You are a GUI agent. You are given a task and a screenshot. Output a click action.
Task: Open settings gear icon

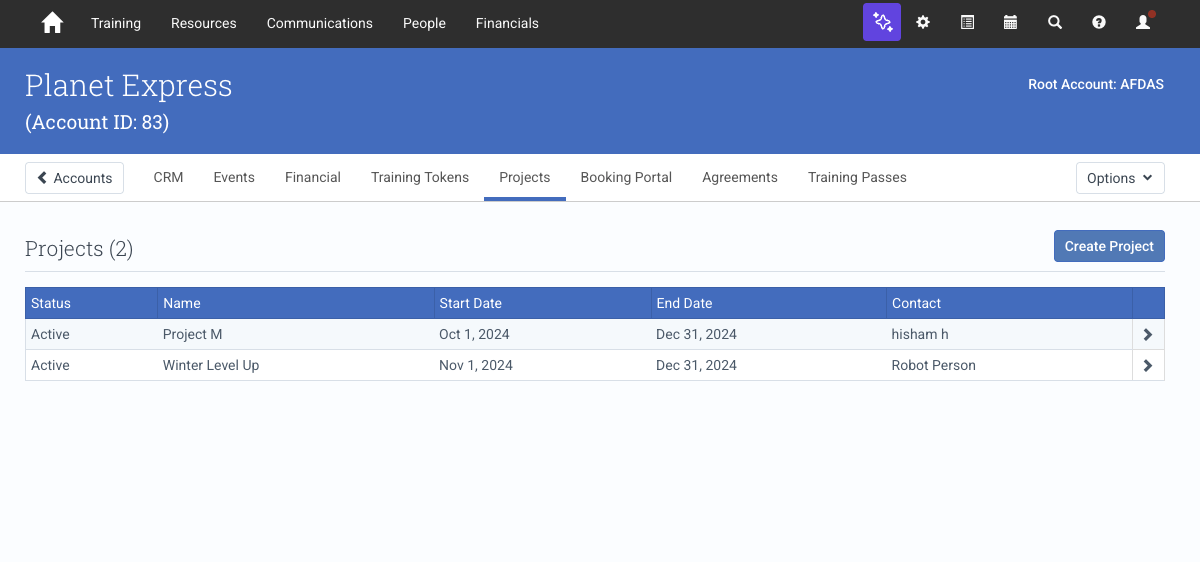(923, 22)
